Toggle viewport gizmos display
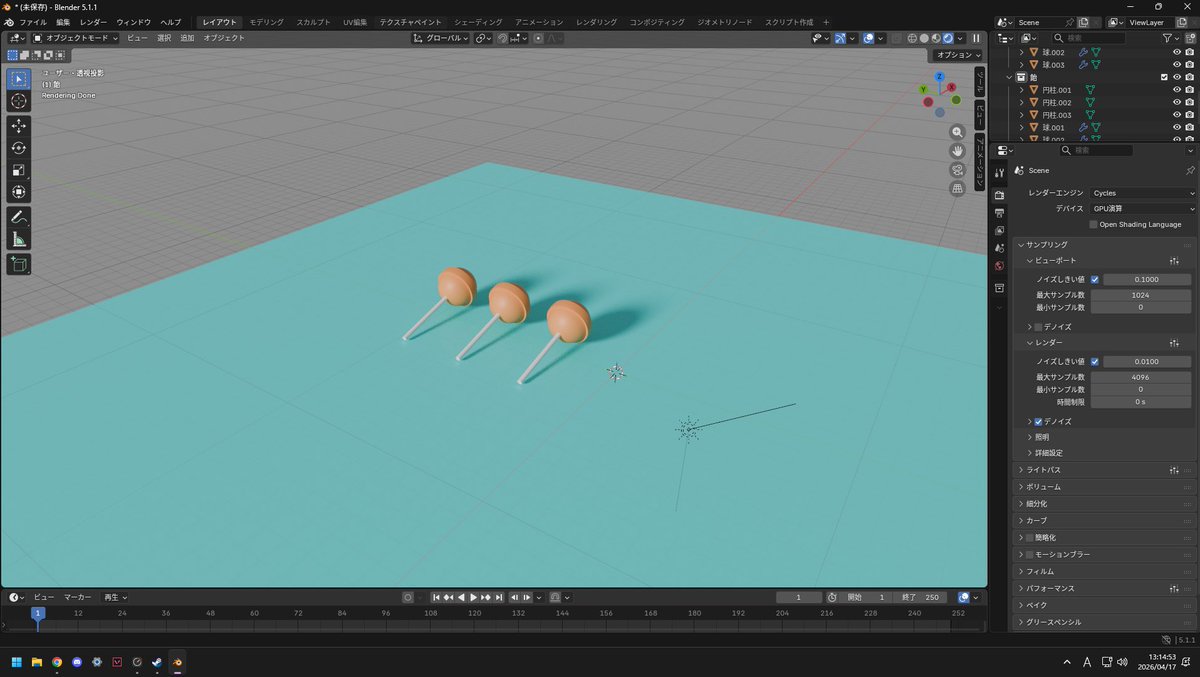Screen dimensions: 1200x677 [840, 38]
